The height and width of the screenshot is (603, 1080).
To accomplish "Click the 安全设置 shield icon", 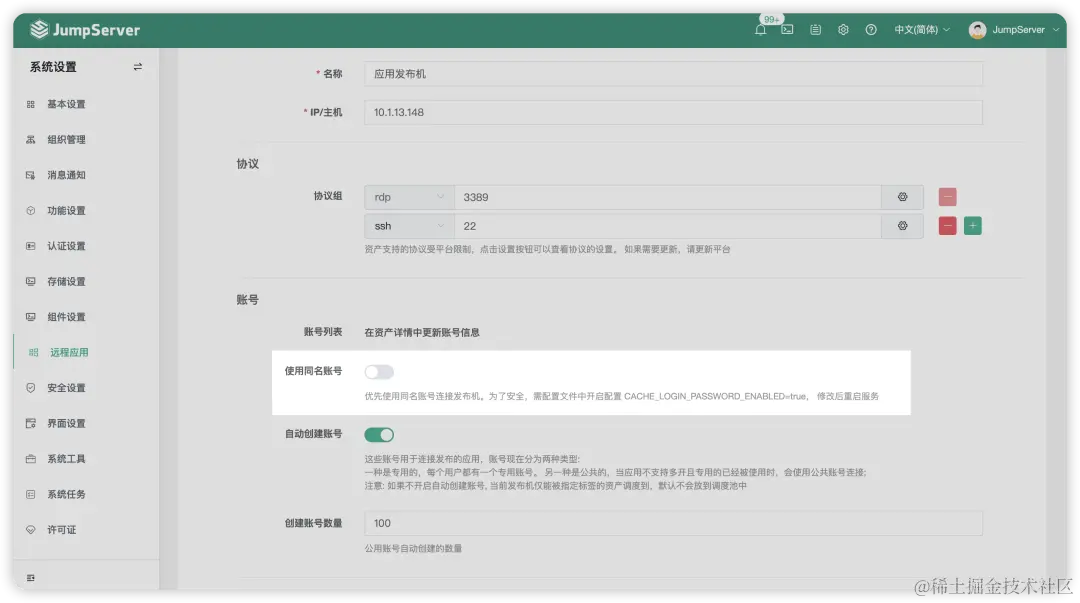I will (x=30, y=388).
